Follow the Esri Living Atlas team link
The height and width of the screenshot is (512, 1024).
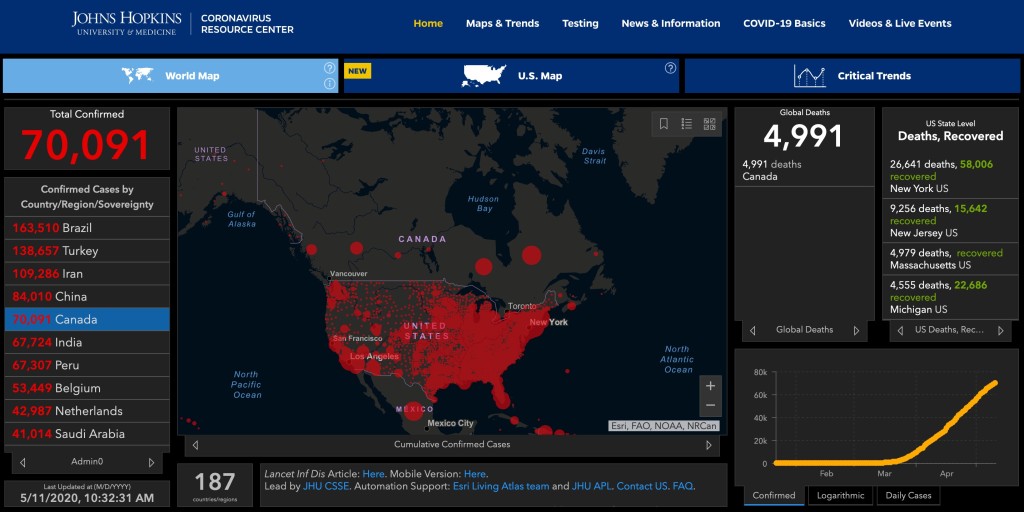[500, 487]
